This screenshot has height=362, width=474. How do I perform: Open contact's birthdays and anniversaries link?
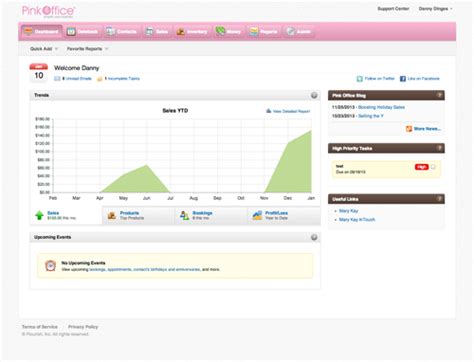(167, 269)
